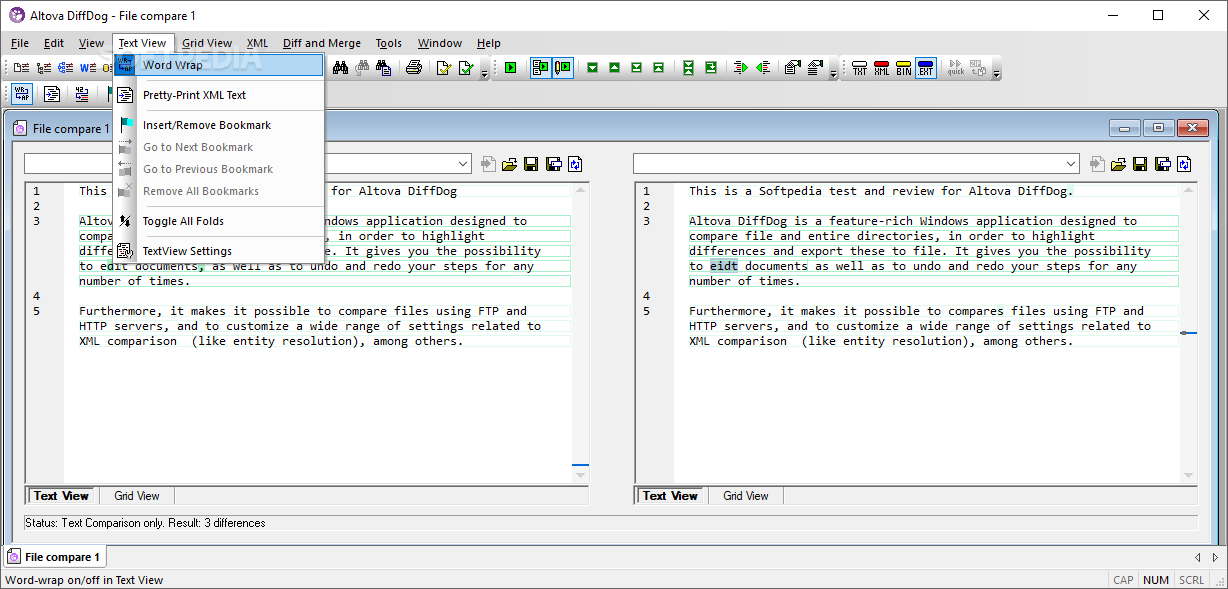Open the Tools menu
1228x589 pixels.
pos(389,43)
